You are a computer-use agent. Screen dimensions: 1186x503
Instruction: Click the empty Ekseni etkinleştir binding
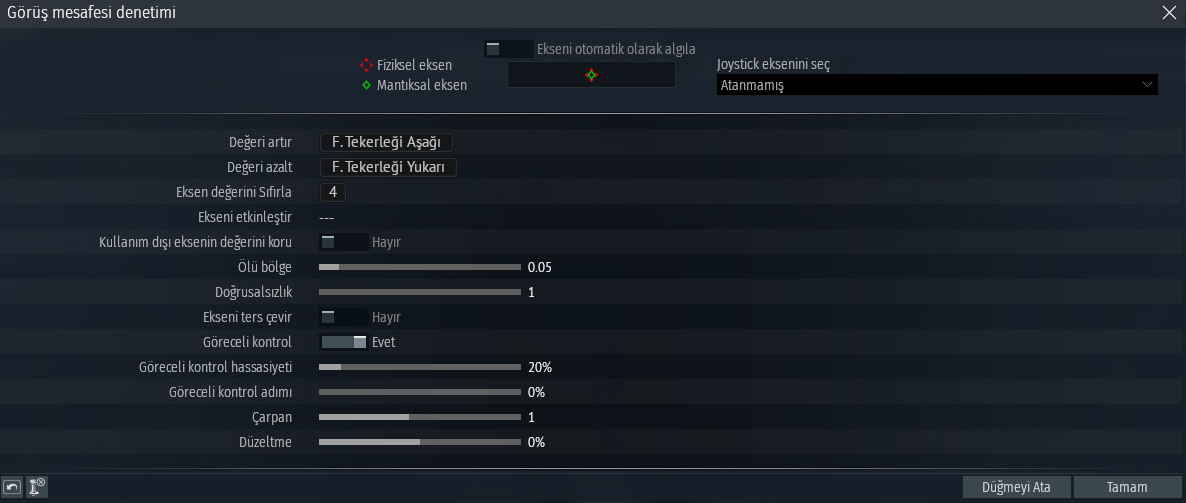[326, 217]
